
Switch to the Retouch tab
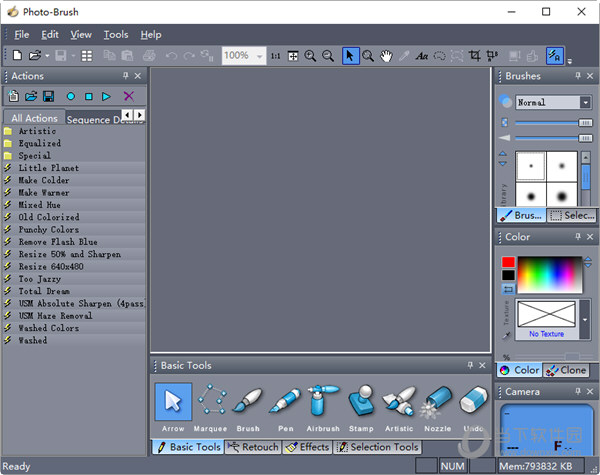(253, 447)
